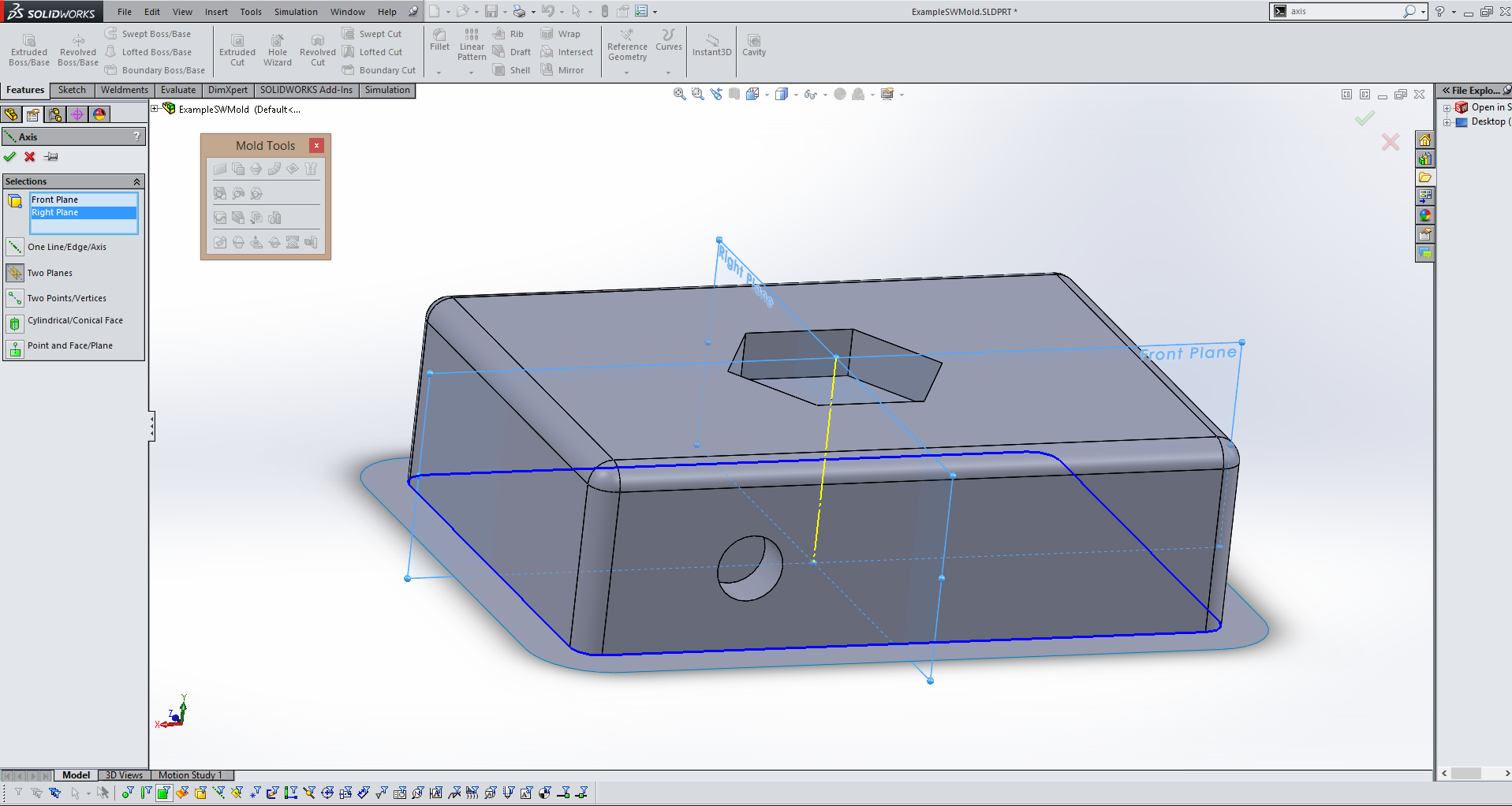Open the SOLIDWORKS Resources home tab
This screenshot has height=806, width=1512.
(1424, 140)
